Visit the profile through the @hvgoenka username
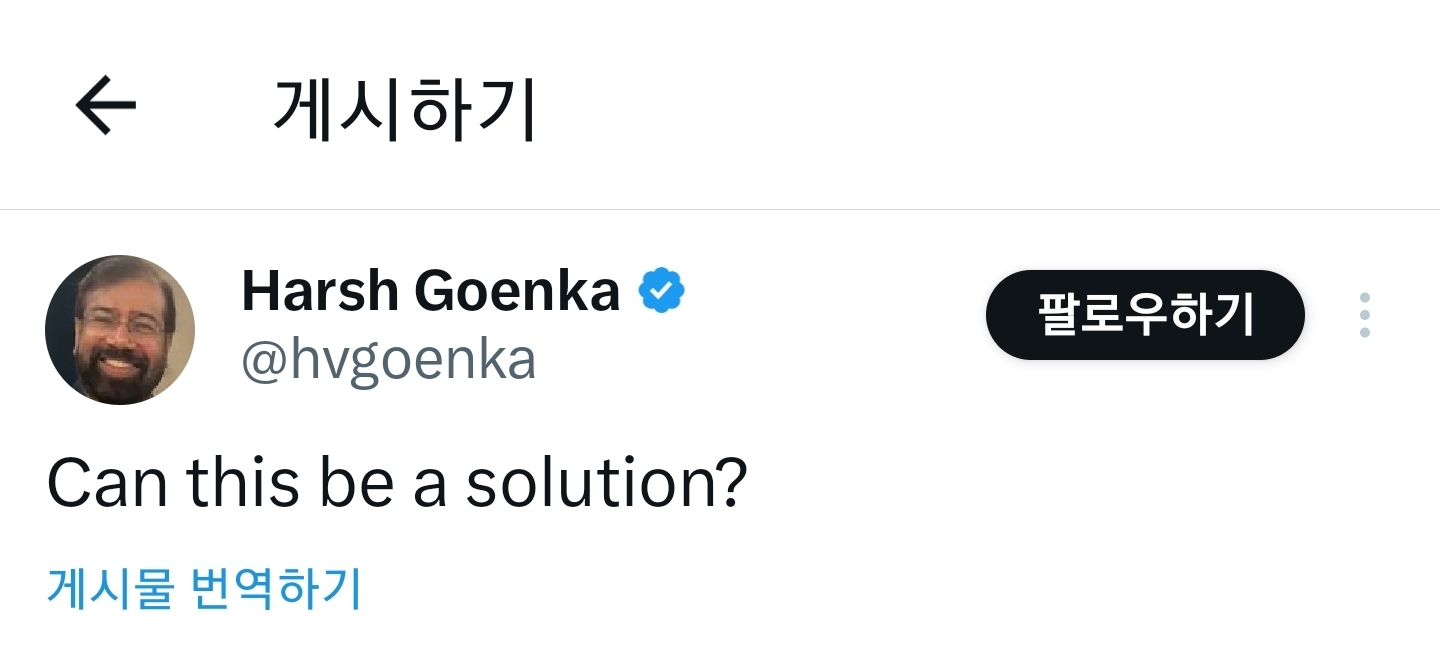This screenshot has width=1440, height=667. click(x=389, y=359)
